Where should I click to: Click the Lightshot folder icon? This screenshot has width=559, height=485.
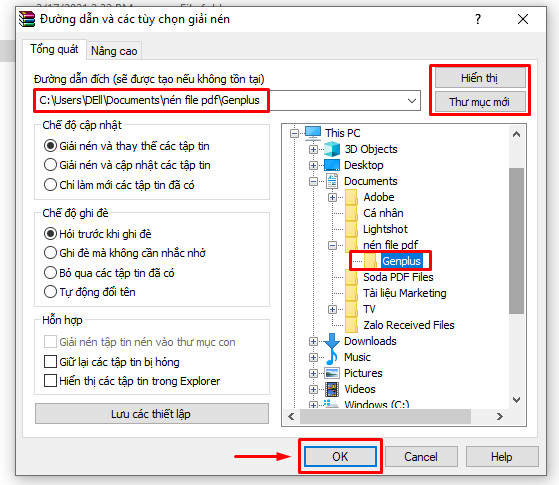[x=351, y=229]
